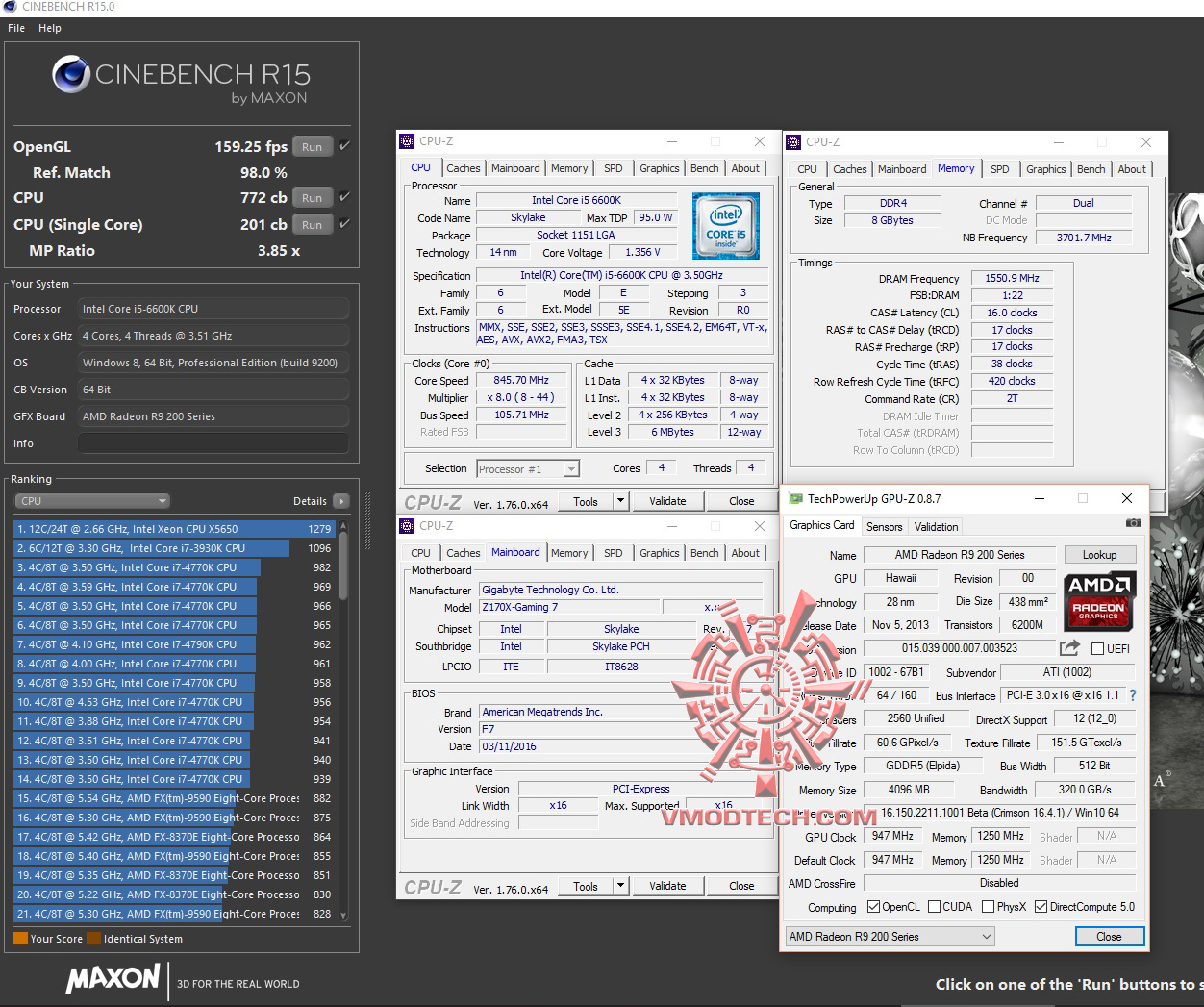Click the top-right CPU-Z Memory window title icon

coord(794,142)
